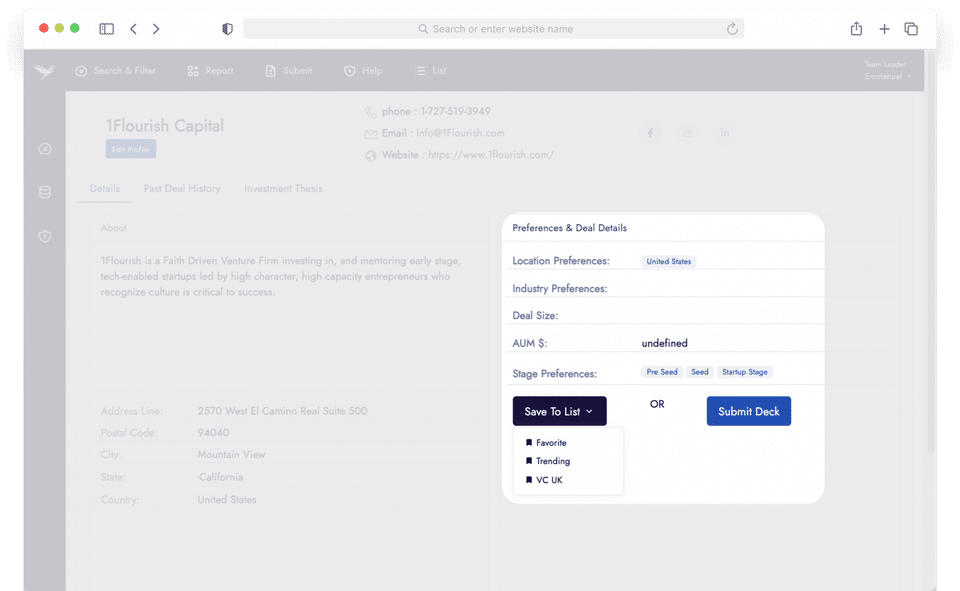Image resolution: width=960 pixels, height=591 pixels.
Task: Toggle the Safari sidebar icon
Action: pos(107,29)
